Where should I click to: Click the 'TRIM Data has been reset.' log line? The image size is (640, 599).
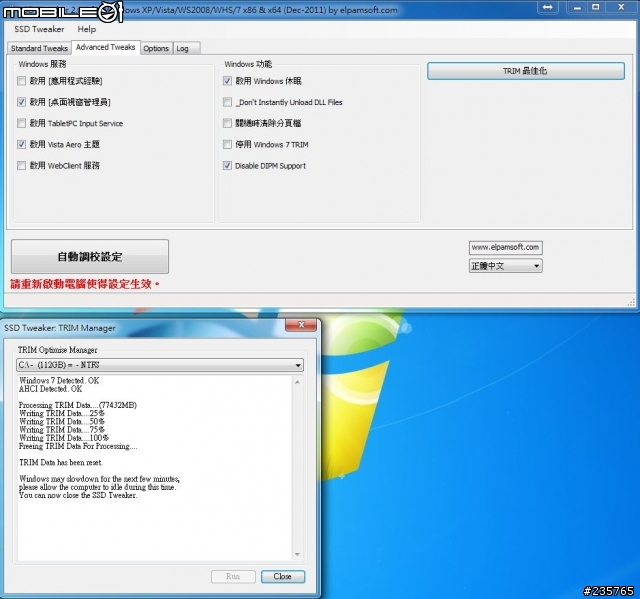point(61,462)
